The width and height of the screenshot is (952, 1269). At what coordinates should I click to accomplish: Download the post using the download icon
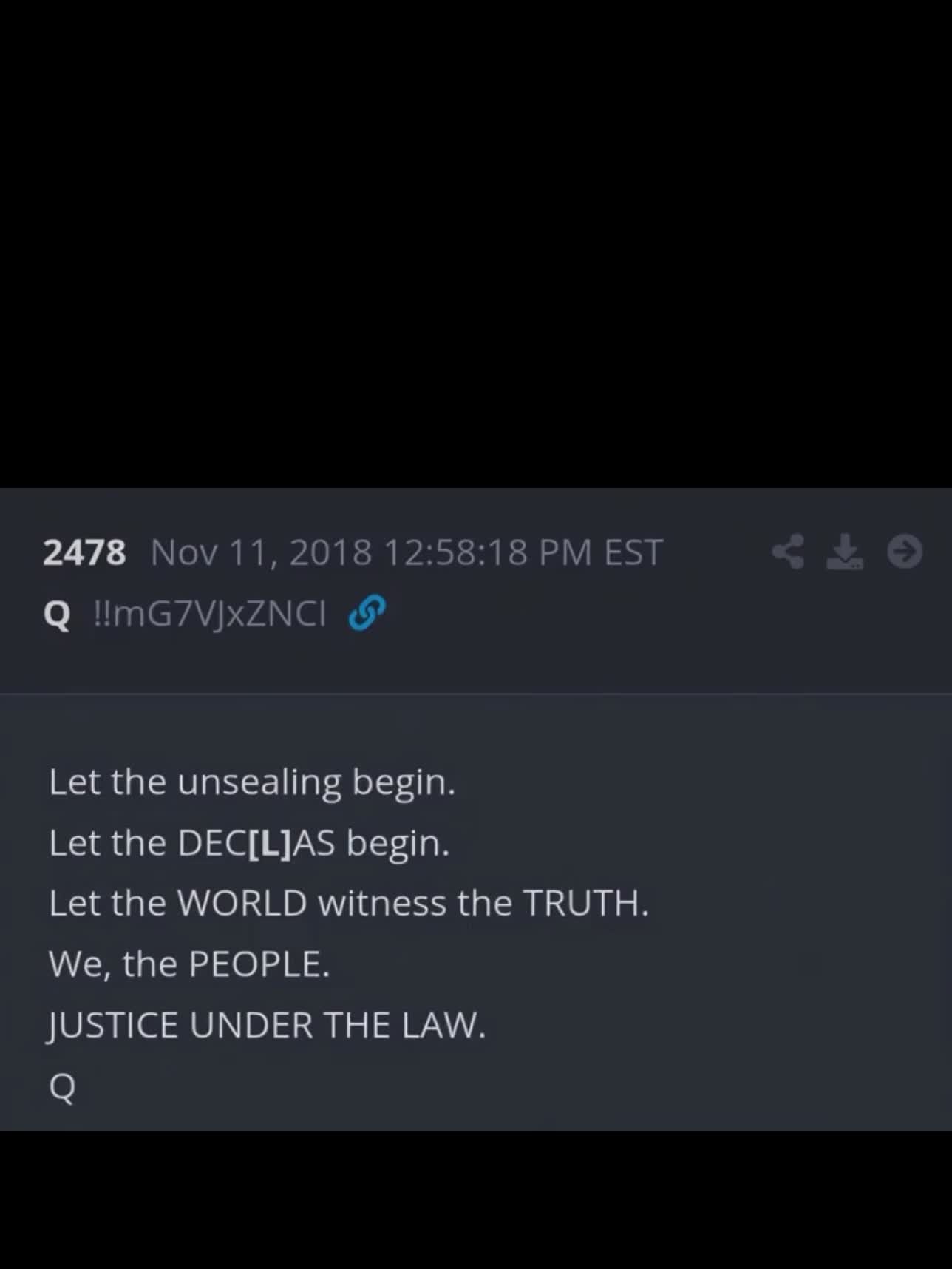coord(845,552)
